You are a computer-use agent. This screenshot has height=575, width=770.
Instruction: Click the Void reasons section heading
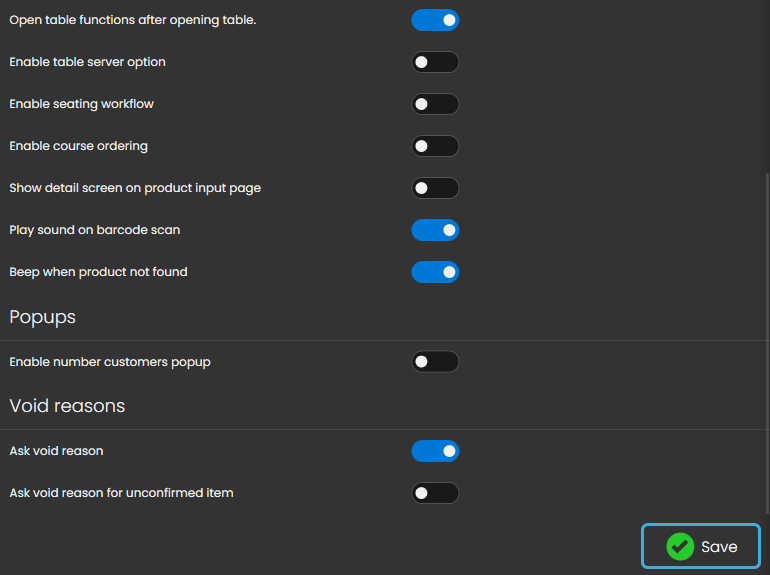click(67, 406)
